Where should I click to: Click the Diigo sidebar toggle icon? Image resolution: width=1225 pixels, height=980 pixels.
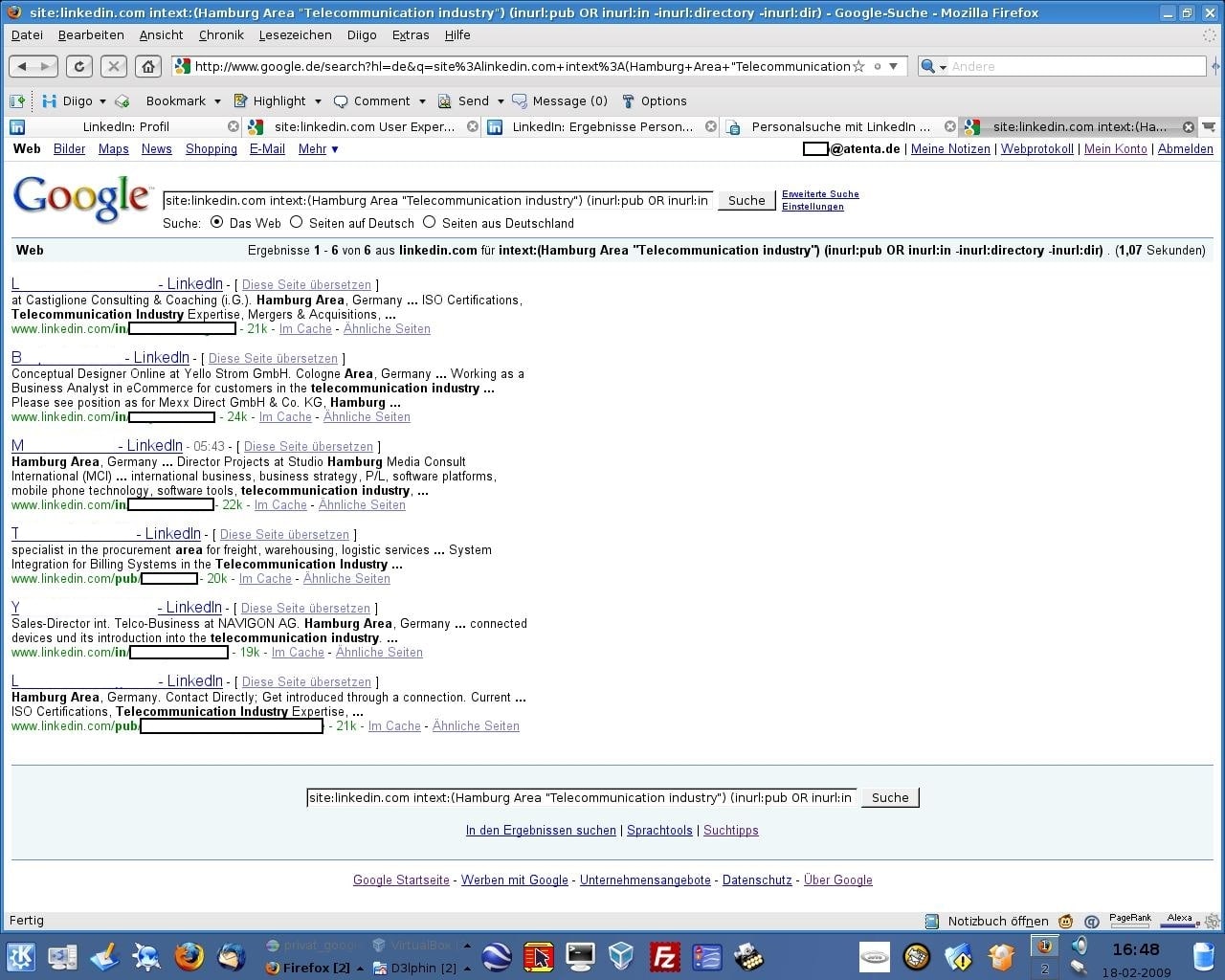(x=17, y=100)
